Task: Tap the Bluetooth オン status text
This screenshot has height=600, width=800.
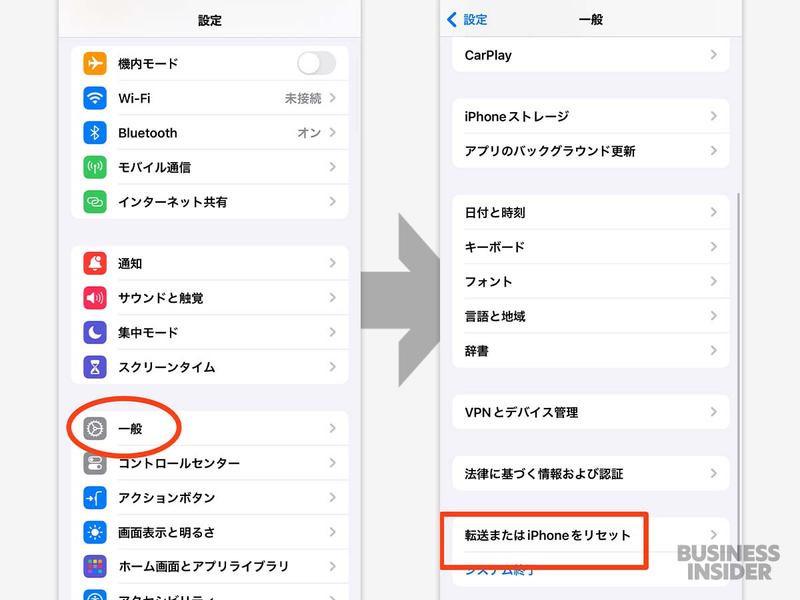Action: tap(309, 133)
